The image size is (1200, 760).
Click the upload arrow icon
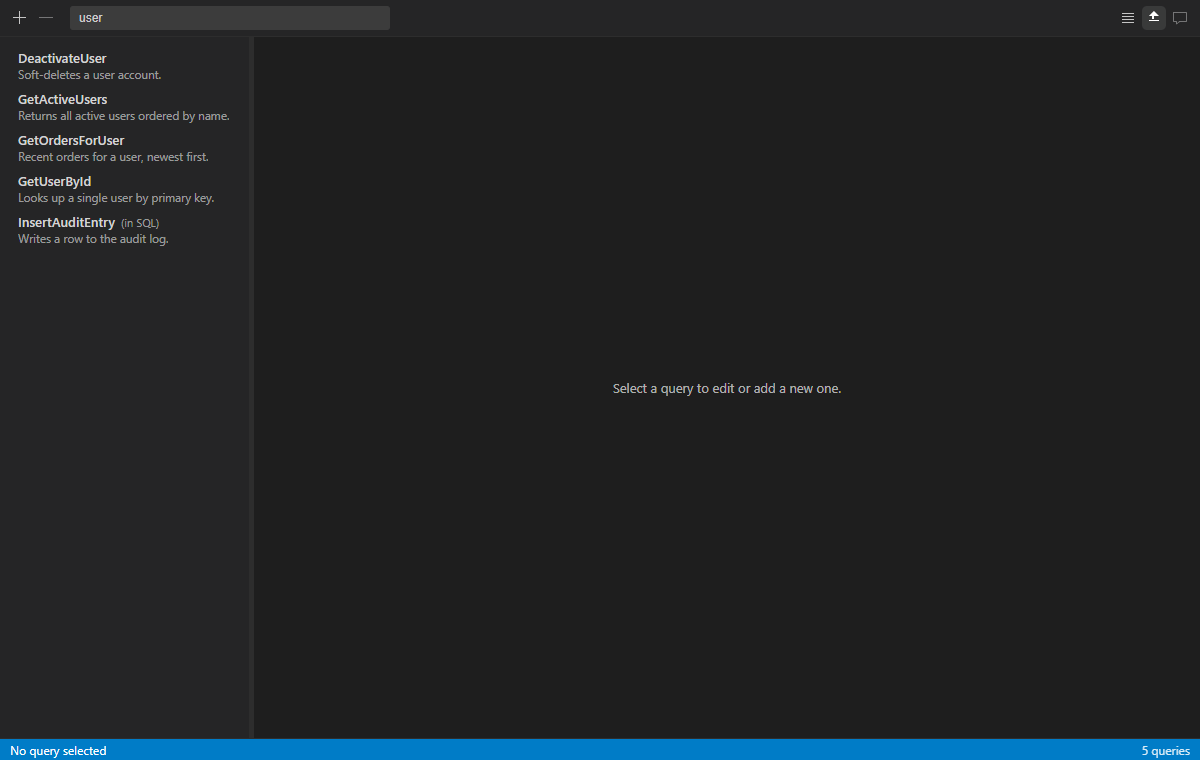click(1154, 18)
